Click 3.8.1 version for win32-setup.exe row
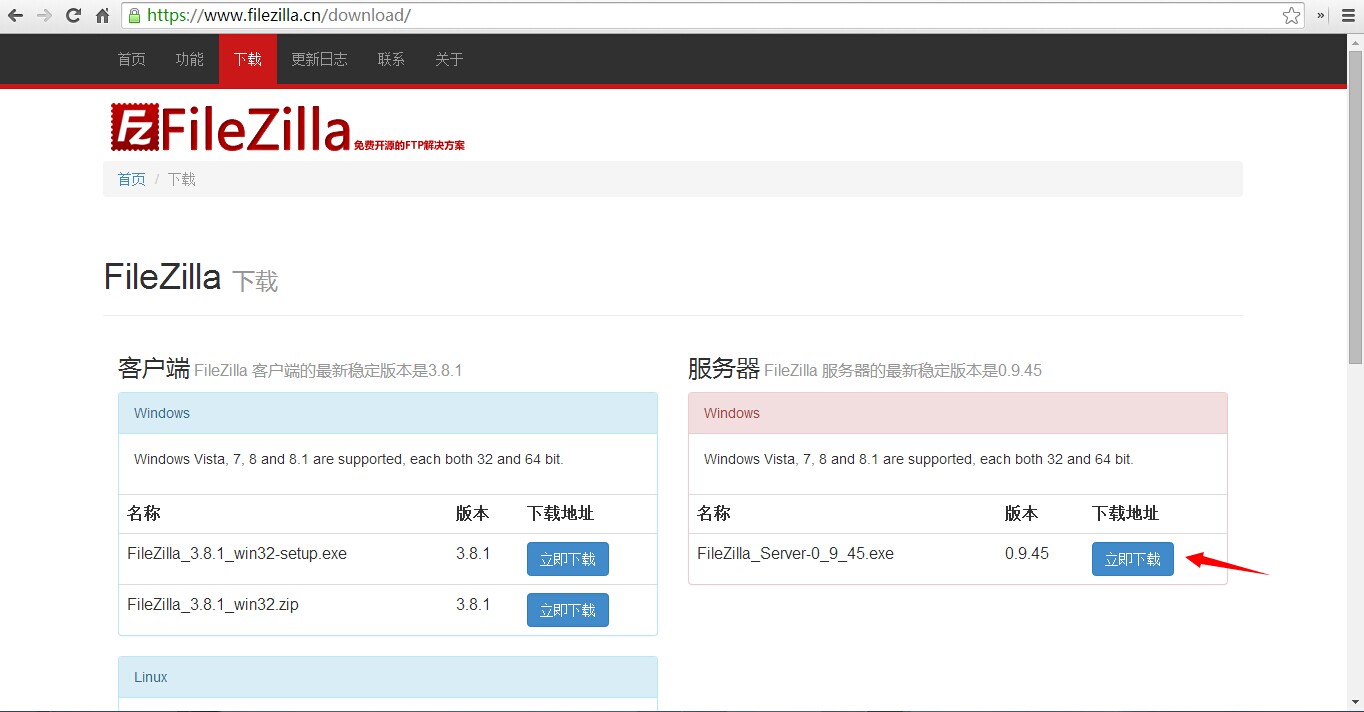Image resolution: width=1364 pixels, height=712 pixels. pos(473,553)
